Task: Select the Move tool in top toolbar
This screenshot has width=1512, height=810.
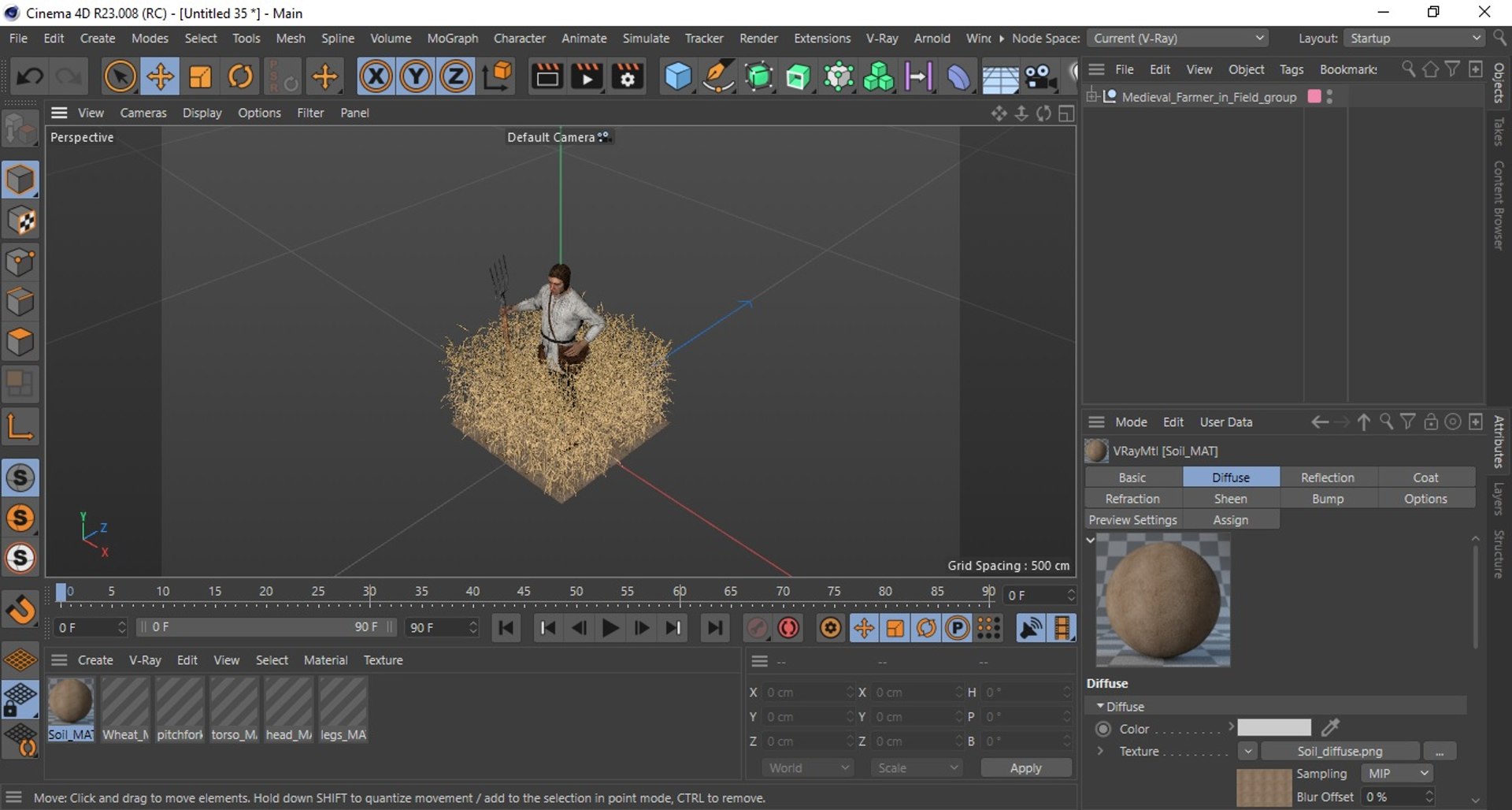Action: coord(160,77)
